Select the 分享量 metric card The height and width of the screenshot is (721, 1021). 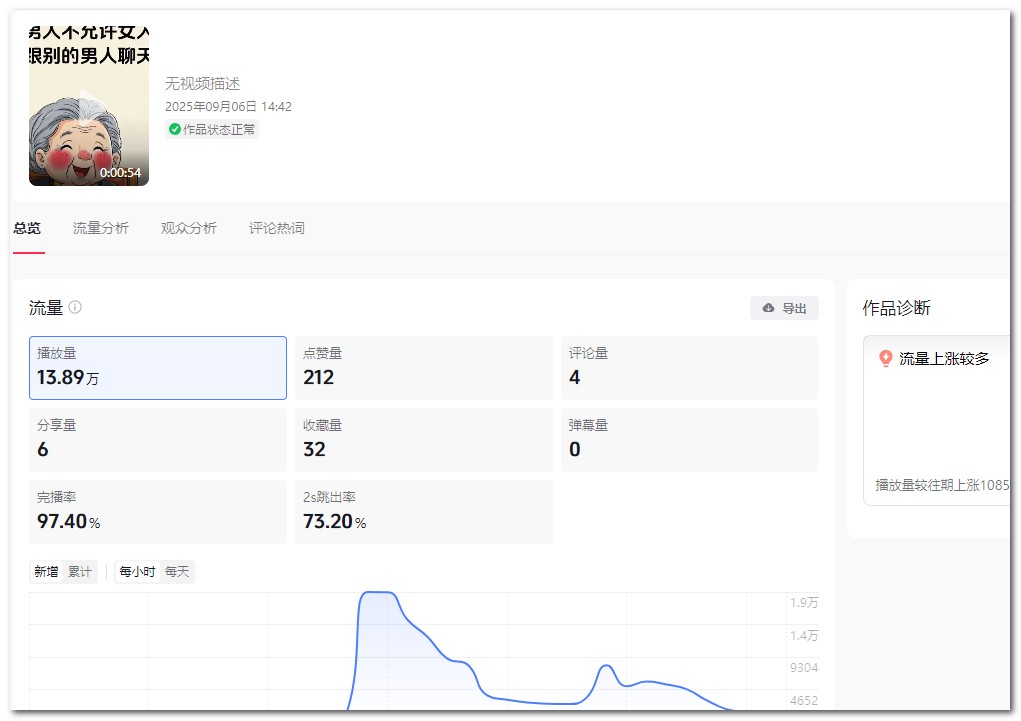pyautogui.click(x=158, y=440)
